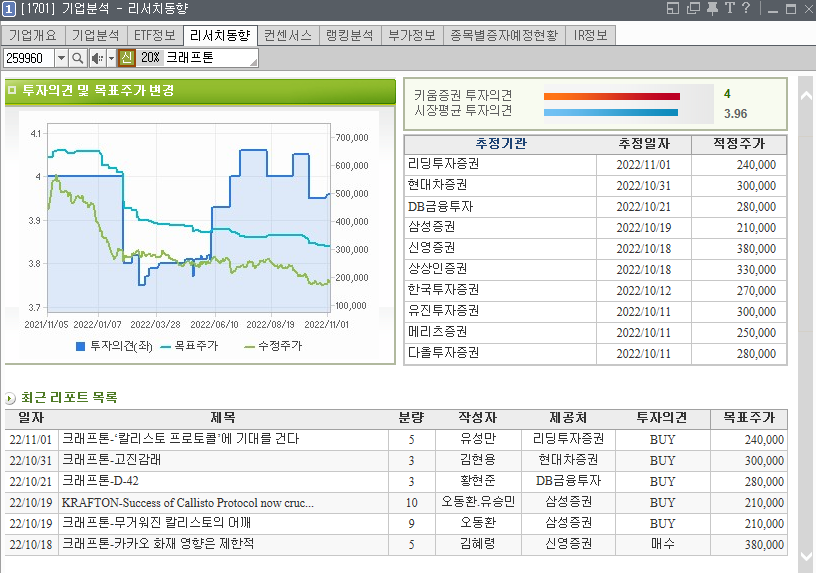Screen dimensions: 816x573
Task: Click the stock search magnifier icon
Action: 78,58
